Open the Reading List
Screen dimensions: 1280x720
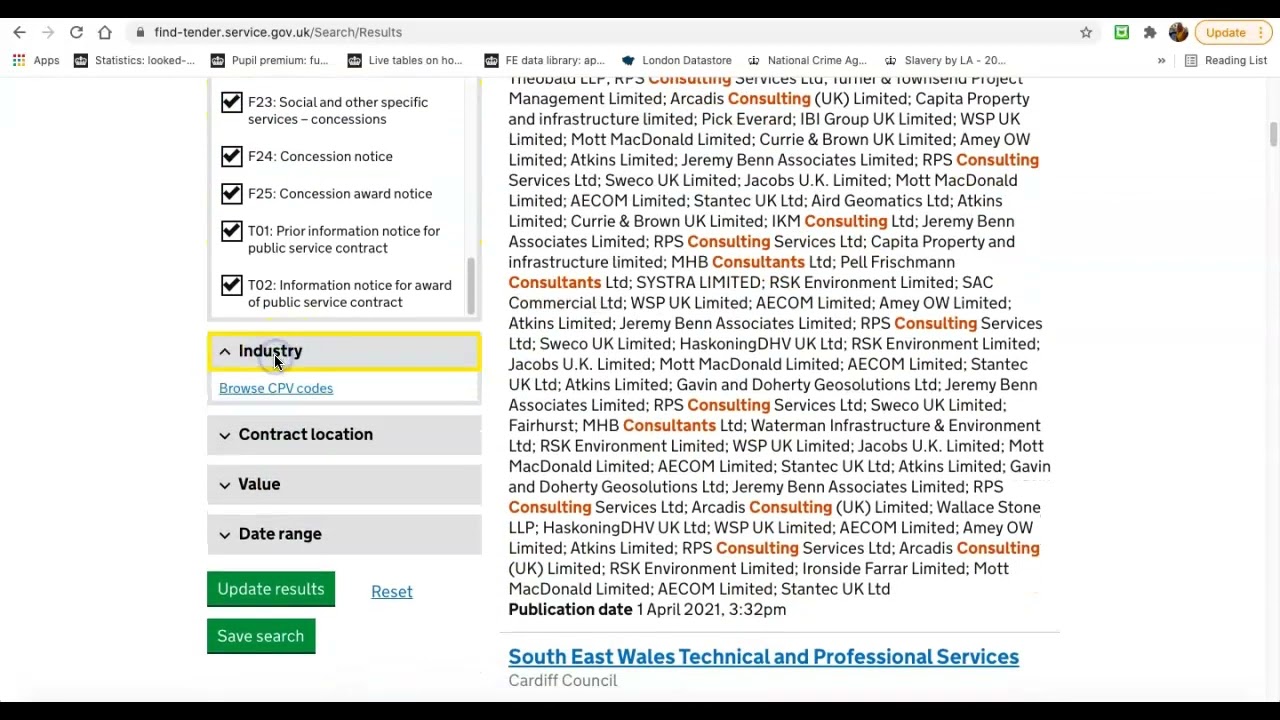click(1226, 60)
